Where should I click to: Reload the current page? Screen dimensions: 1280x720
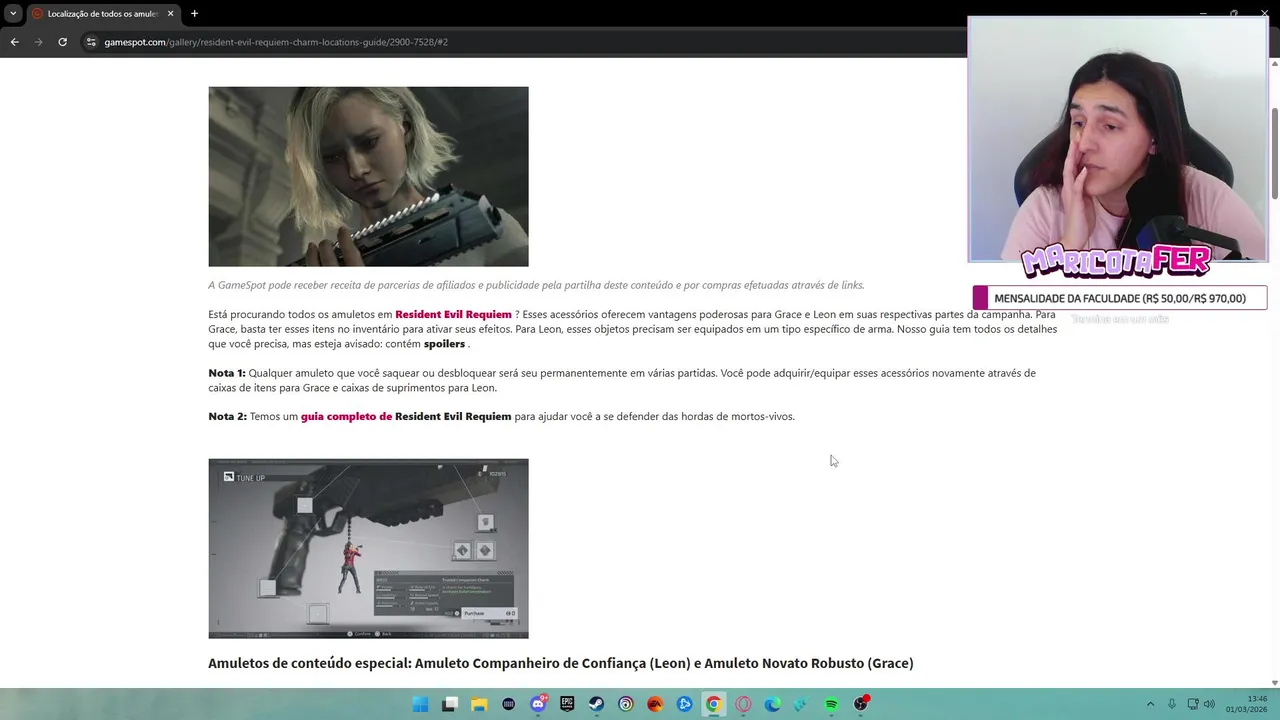coord(62,42)
